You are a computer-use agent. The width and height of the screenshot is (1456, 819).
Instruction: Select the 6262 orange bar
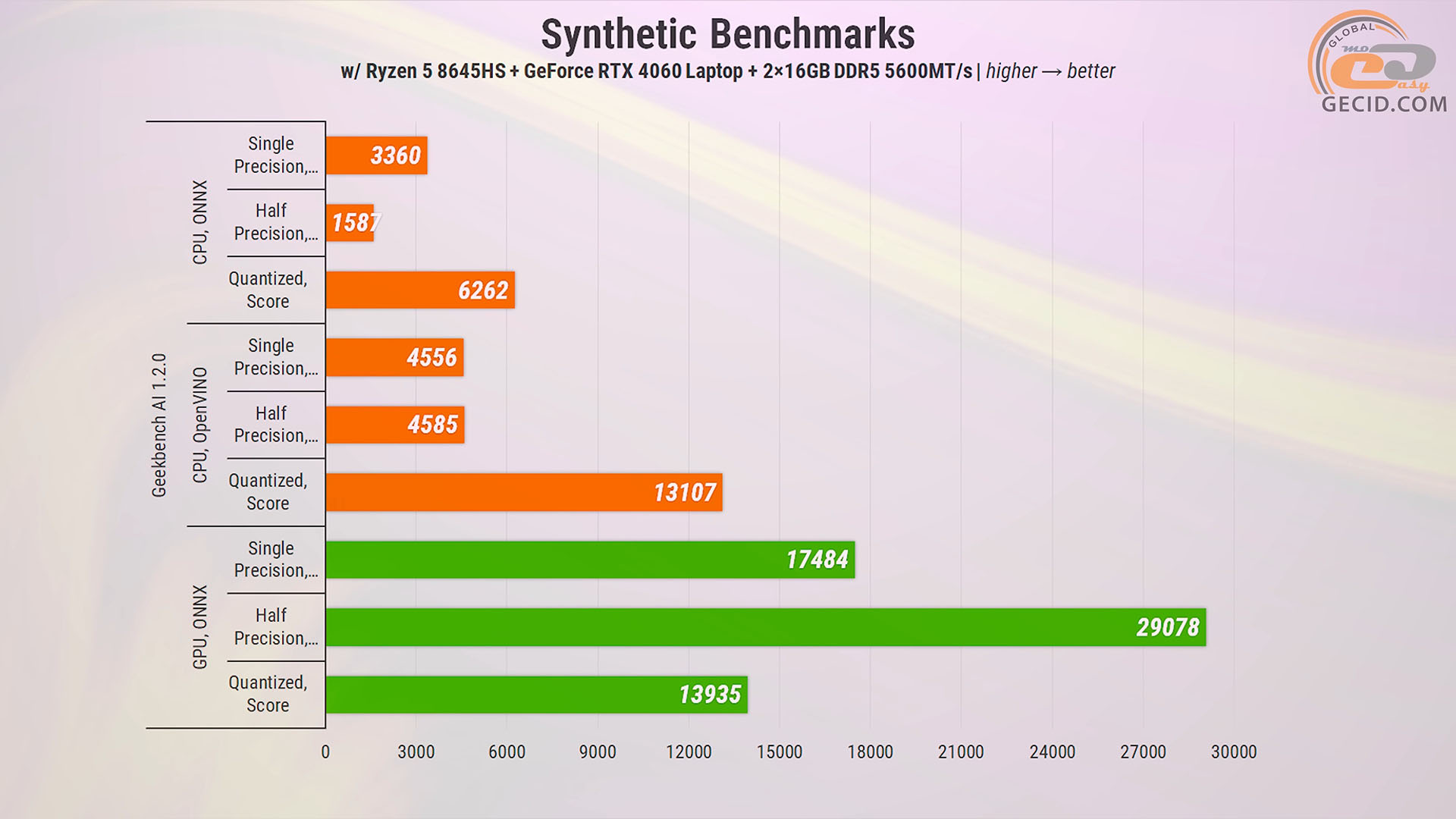tap(420, 290)
